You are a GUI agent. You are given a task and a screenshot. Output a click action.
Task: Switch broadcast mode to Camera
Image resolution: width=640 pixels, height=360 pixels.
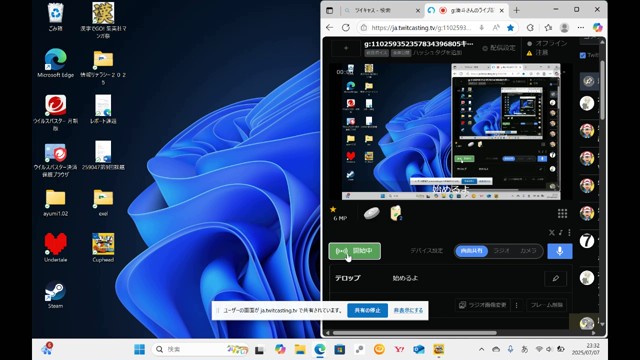point(528,251)
